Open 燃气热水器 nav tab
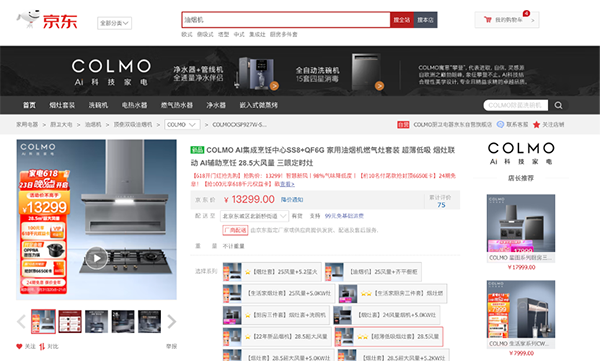This screenshot has height=361, width=600. click(x=177, y=105)
